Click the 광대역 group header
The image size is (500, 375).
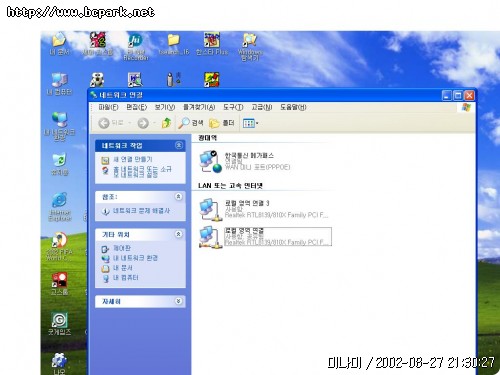click(208, 137)
